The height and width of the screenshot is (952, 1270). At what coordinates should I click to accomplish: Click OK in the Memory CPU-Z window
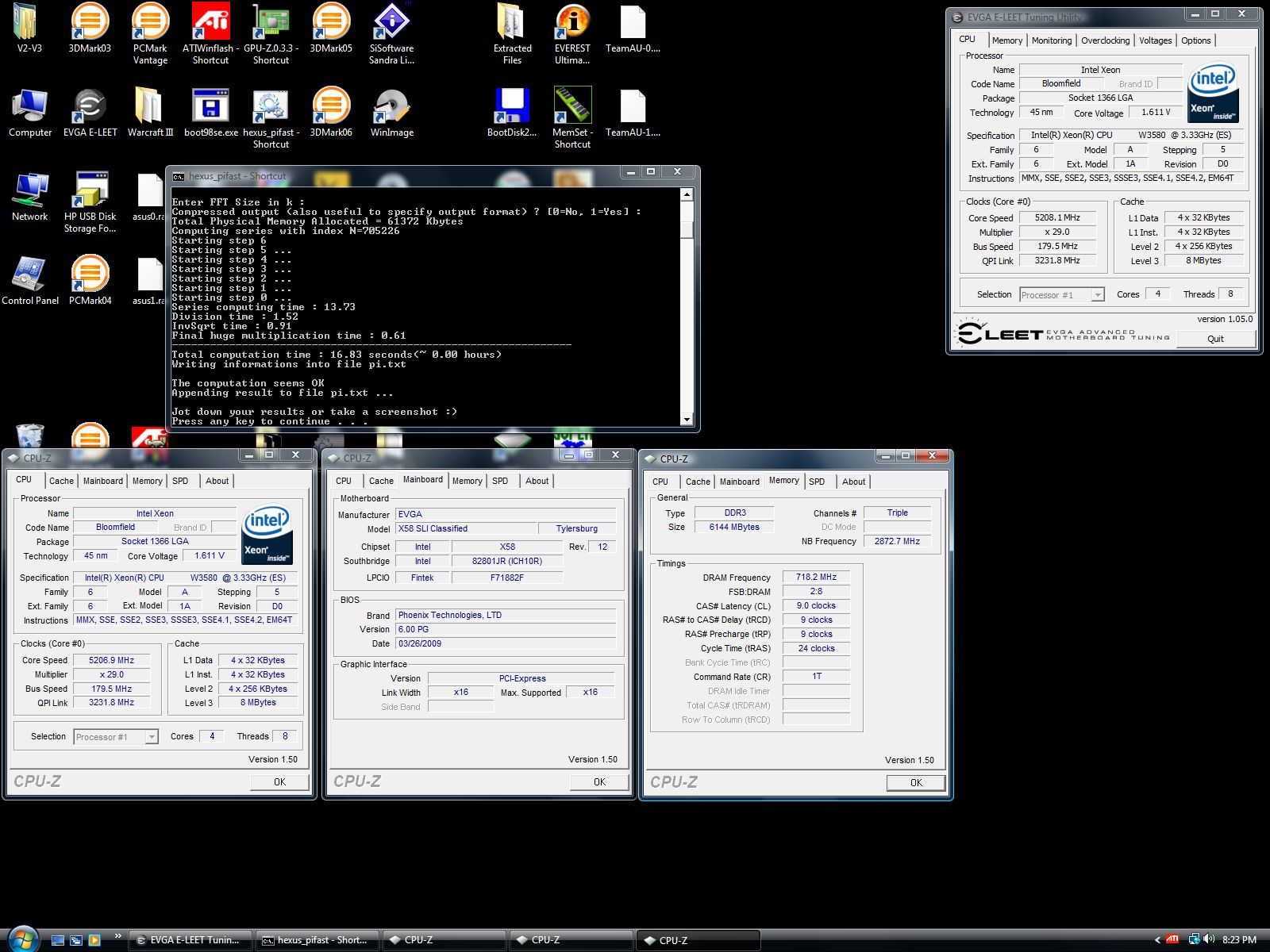pos(916,783)
